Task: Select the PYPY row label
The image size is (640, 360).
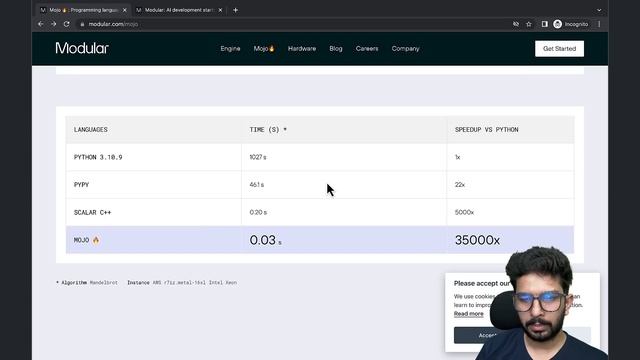Action: 81,185
